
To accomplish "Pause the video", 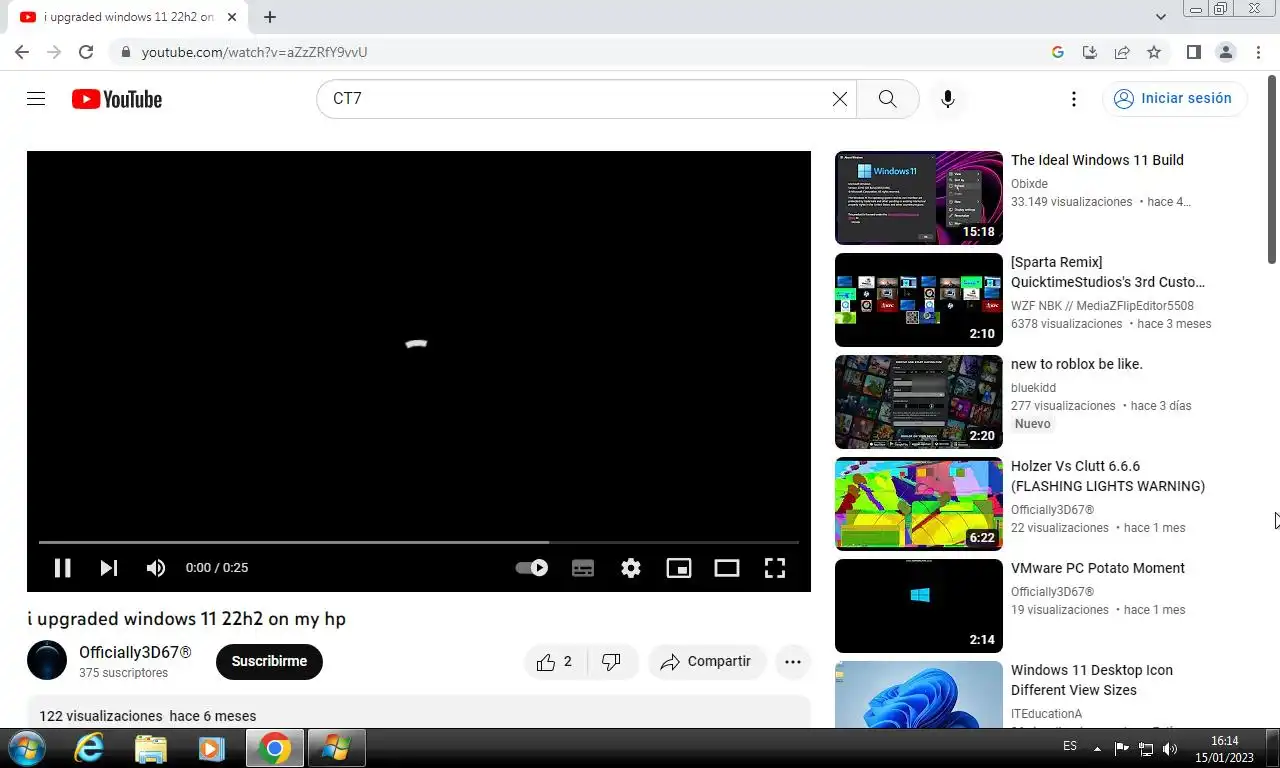I will click(62, 568).
